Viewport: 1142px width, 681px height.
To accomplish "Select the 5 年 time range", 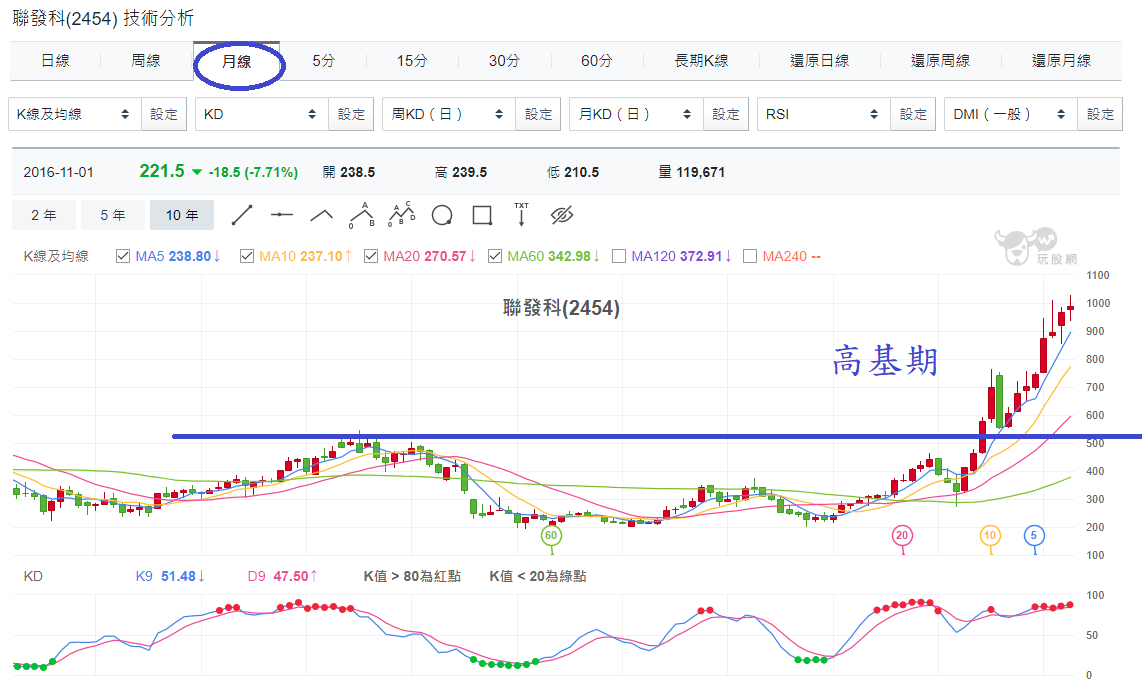I will coord(113,215).
